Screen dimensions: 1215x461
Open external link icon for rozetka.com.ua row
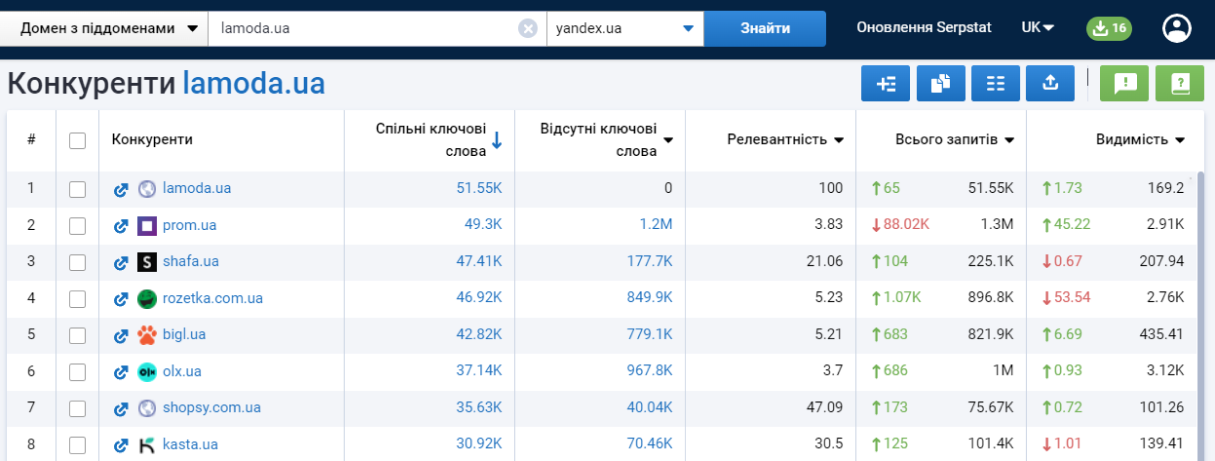click(121, 298)
